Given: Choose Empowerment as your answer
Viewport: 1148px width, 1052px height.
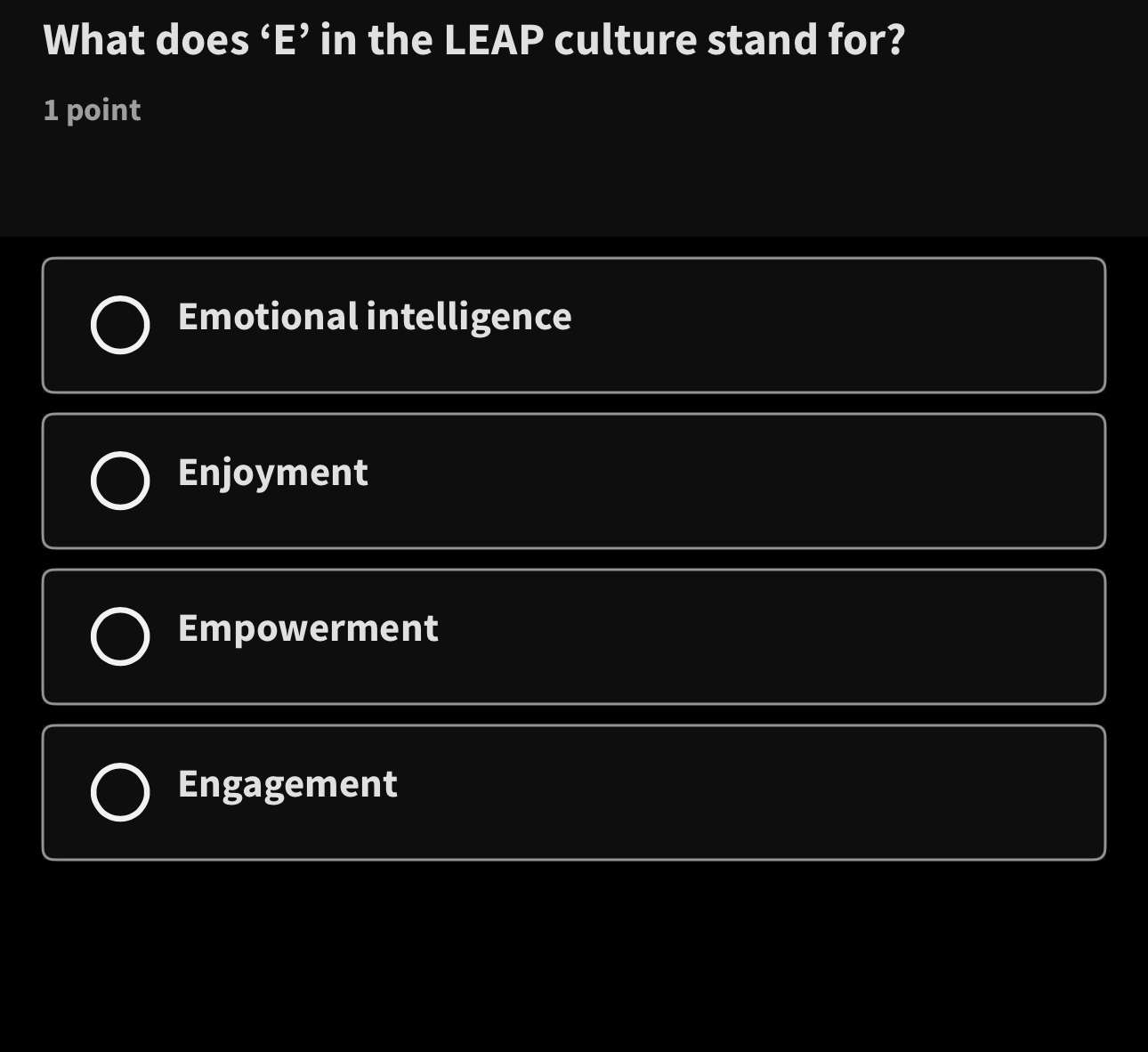Looking at the screenshot, I should point(574,635).
